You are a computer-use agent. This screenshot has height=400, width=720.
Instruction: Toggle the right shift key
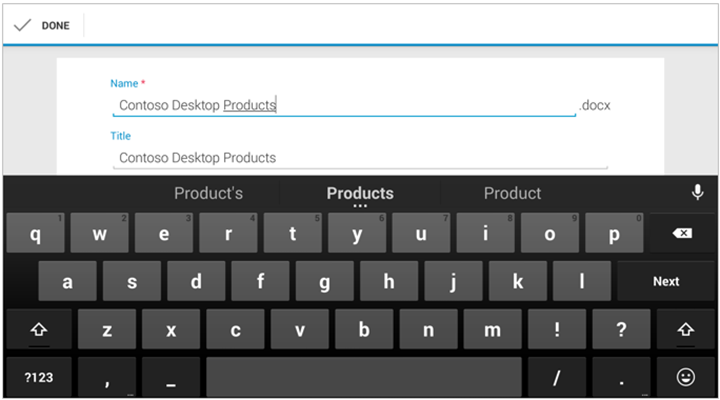click(685, 329)
